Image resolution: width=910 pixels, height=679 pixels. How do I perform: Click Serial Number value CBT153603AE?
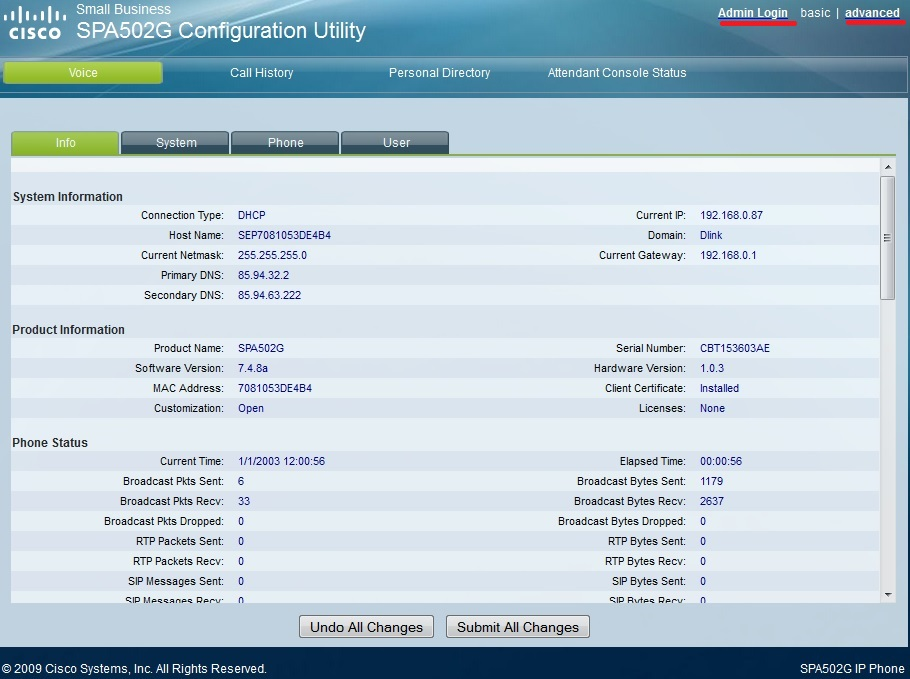(x=735, y=348)
